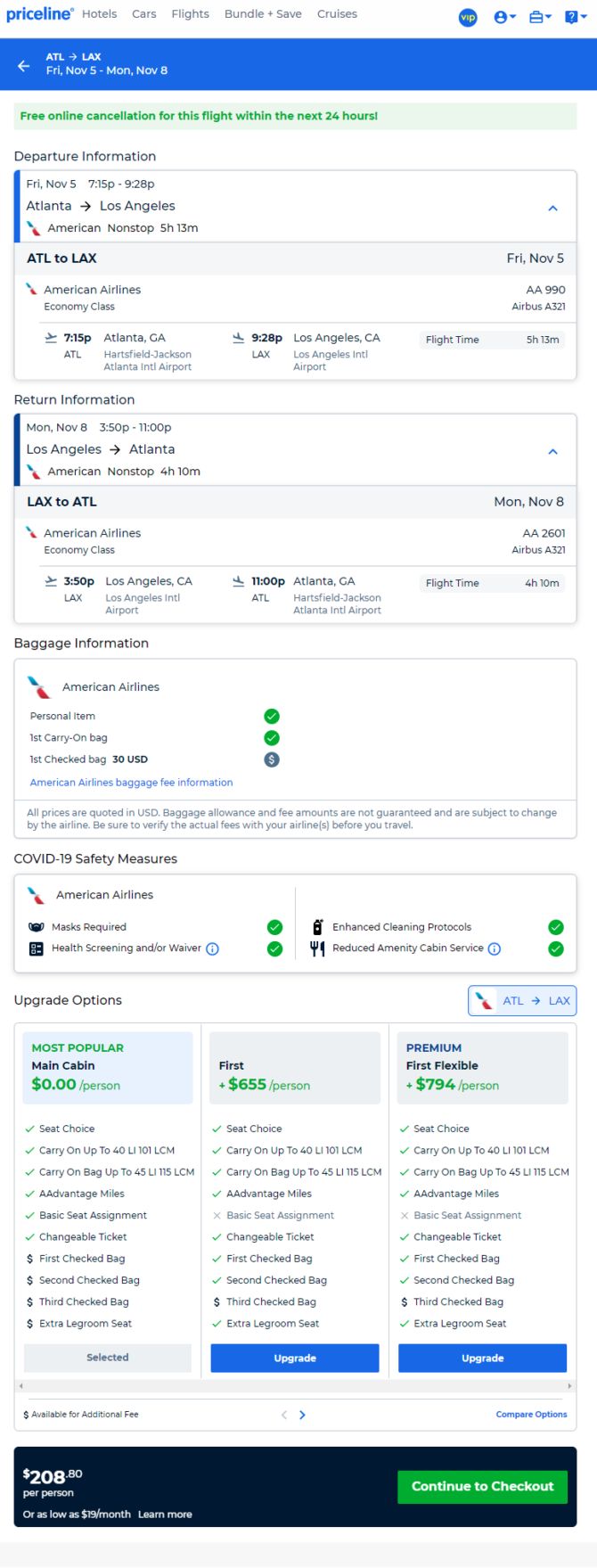Click the Health Screening info icon
Image resolution: width=597 pixels, height=1568 pixels.
(x=212, y=948)
